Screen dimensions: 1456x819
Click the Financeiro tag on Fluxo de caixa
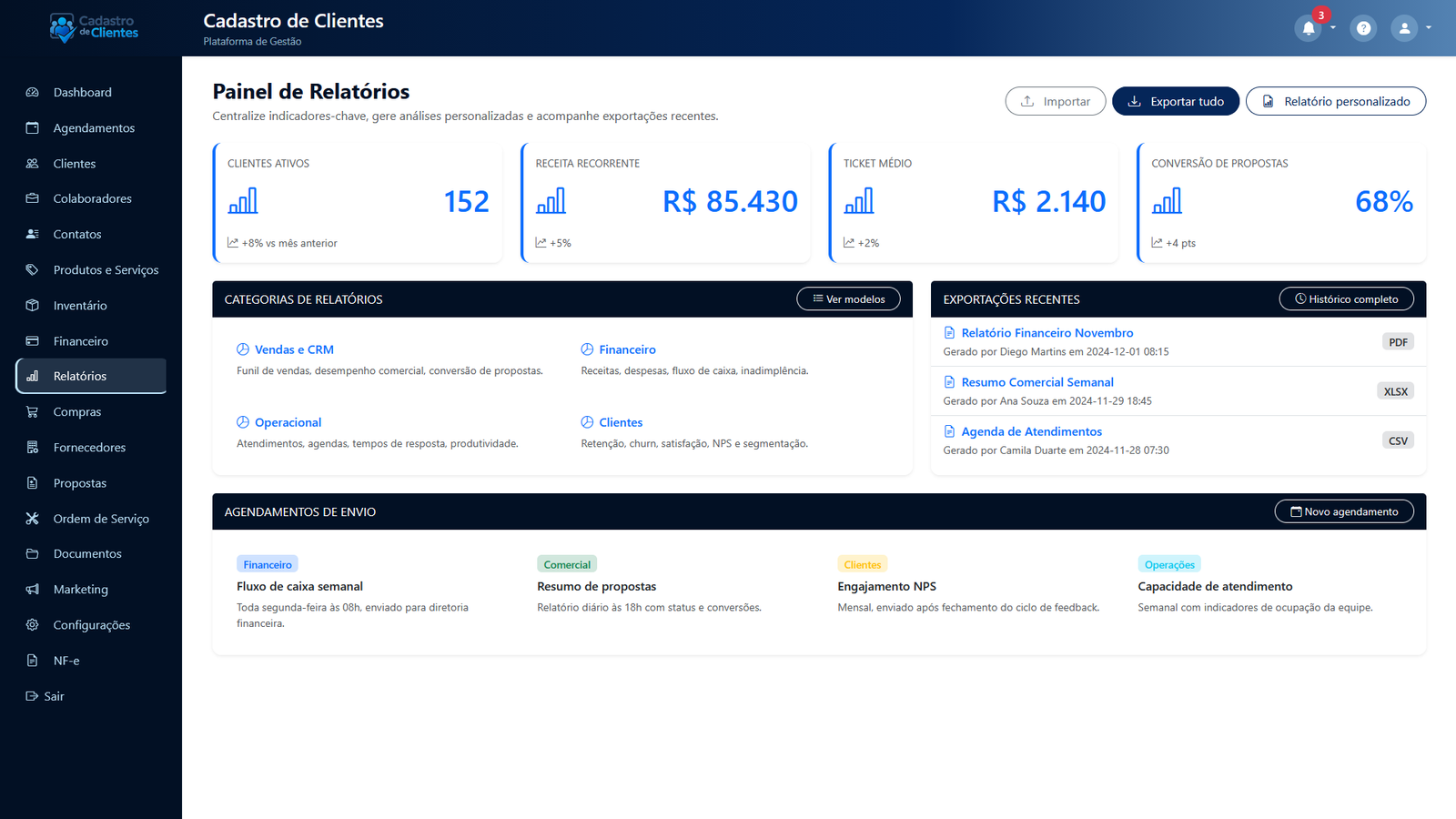267,563
